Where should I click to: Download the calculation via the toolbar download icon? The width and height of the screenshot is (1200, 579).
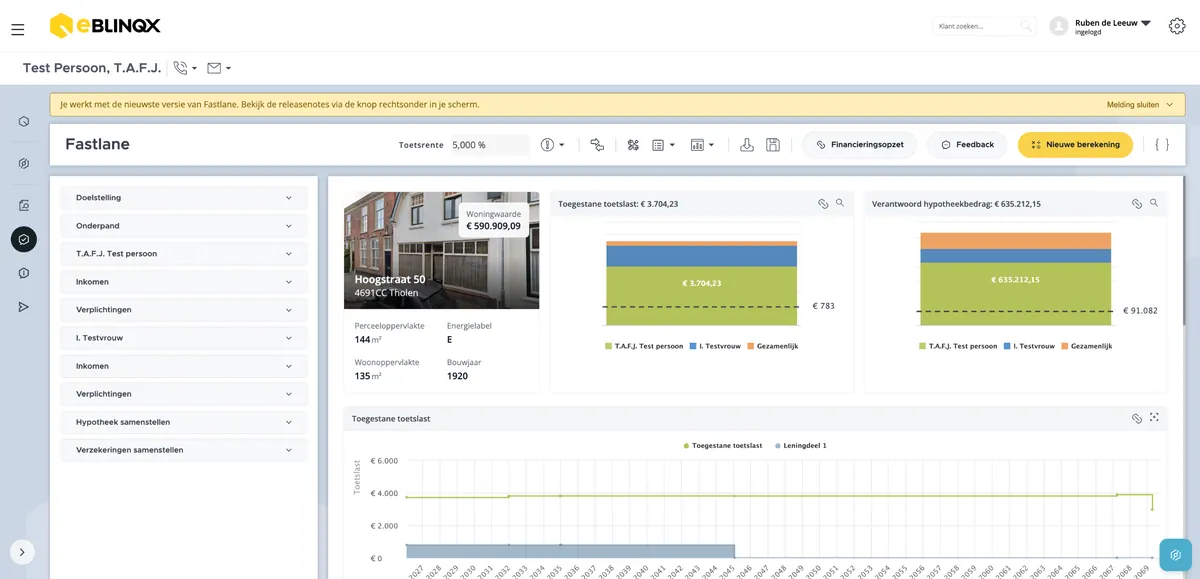pos(746,145)
